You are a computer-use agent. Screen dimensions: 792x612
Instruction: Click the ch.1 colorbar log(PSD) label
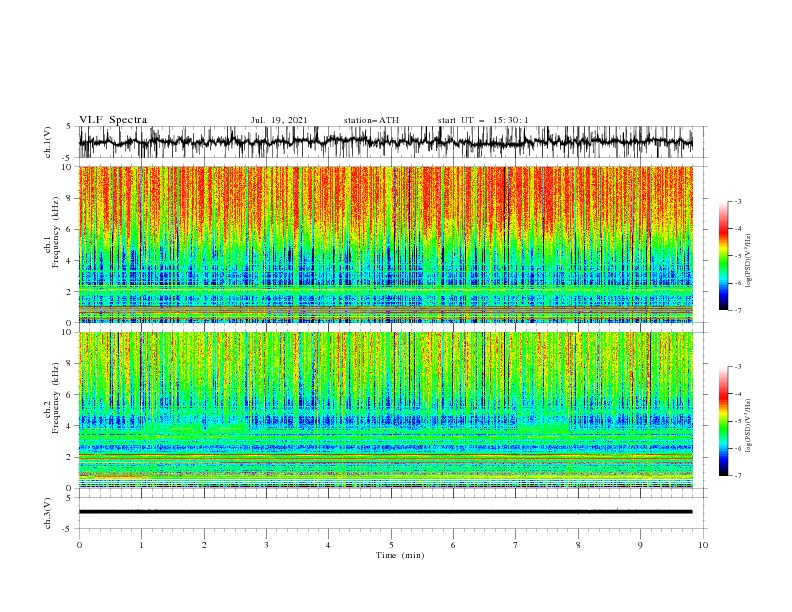(749, 261)
